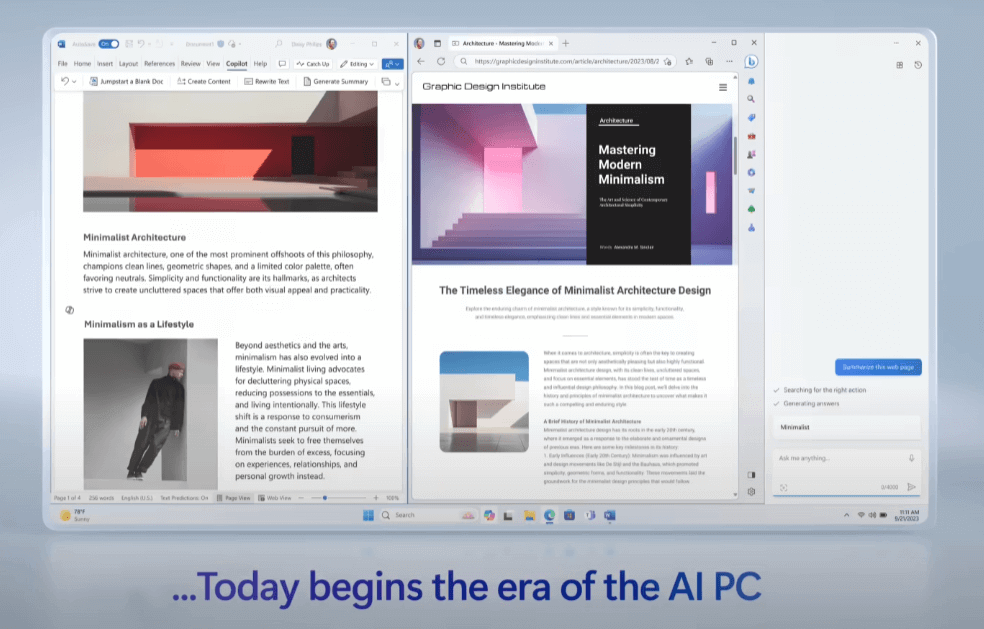Screen dimensions: 984x629
Task: Click the Catch Up icon in Word
Action: coord(301,63)
